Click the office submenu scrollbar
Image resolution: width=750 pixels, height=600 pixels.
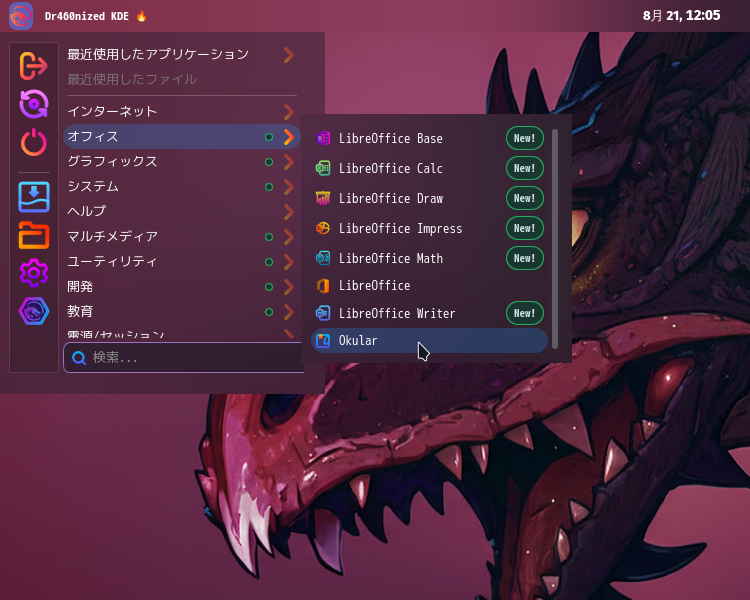click(x=555, y=238)
